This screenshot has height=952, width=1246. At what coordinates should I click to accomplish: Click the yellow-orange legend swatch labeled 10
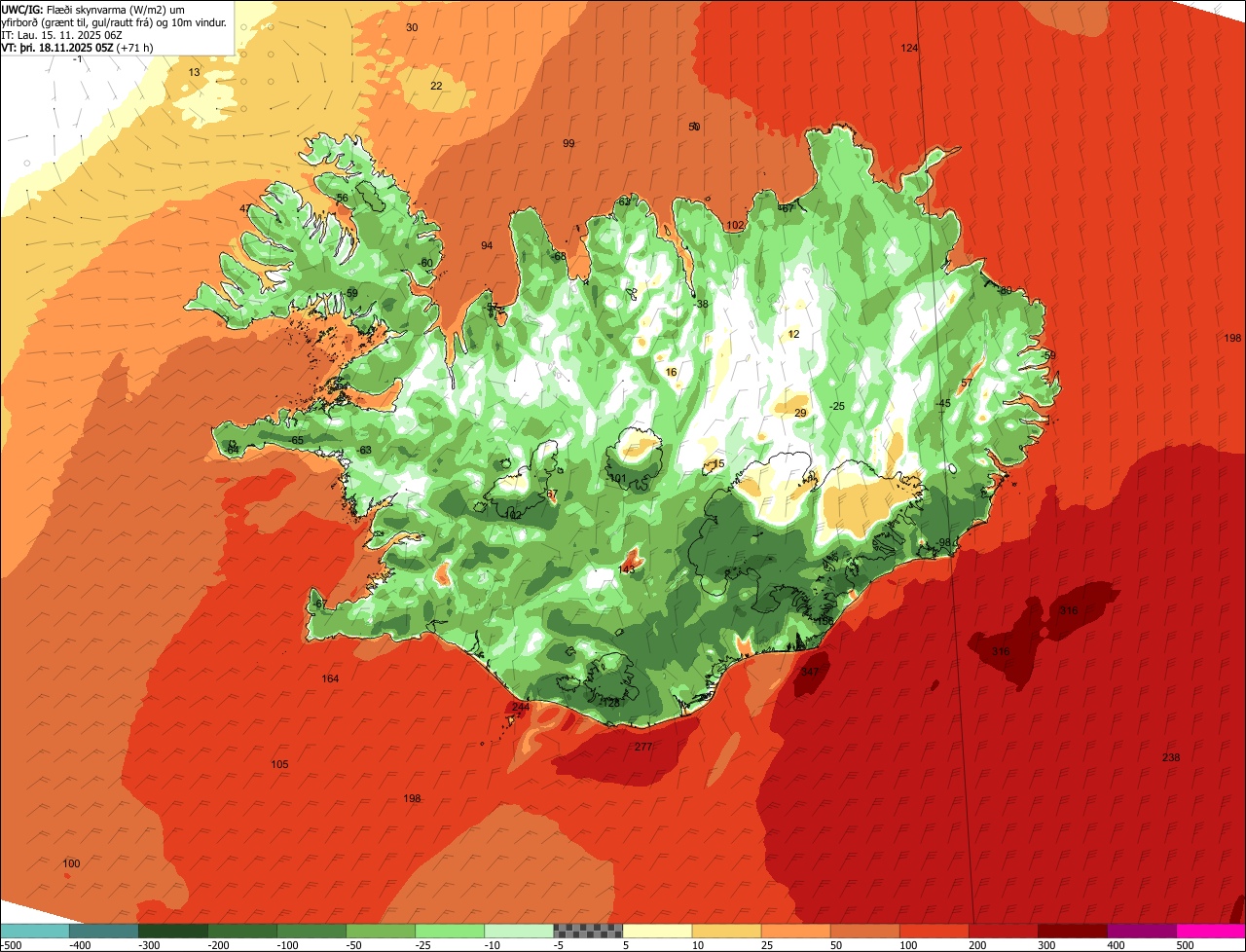725,931
